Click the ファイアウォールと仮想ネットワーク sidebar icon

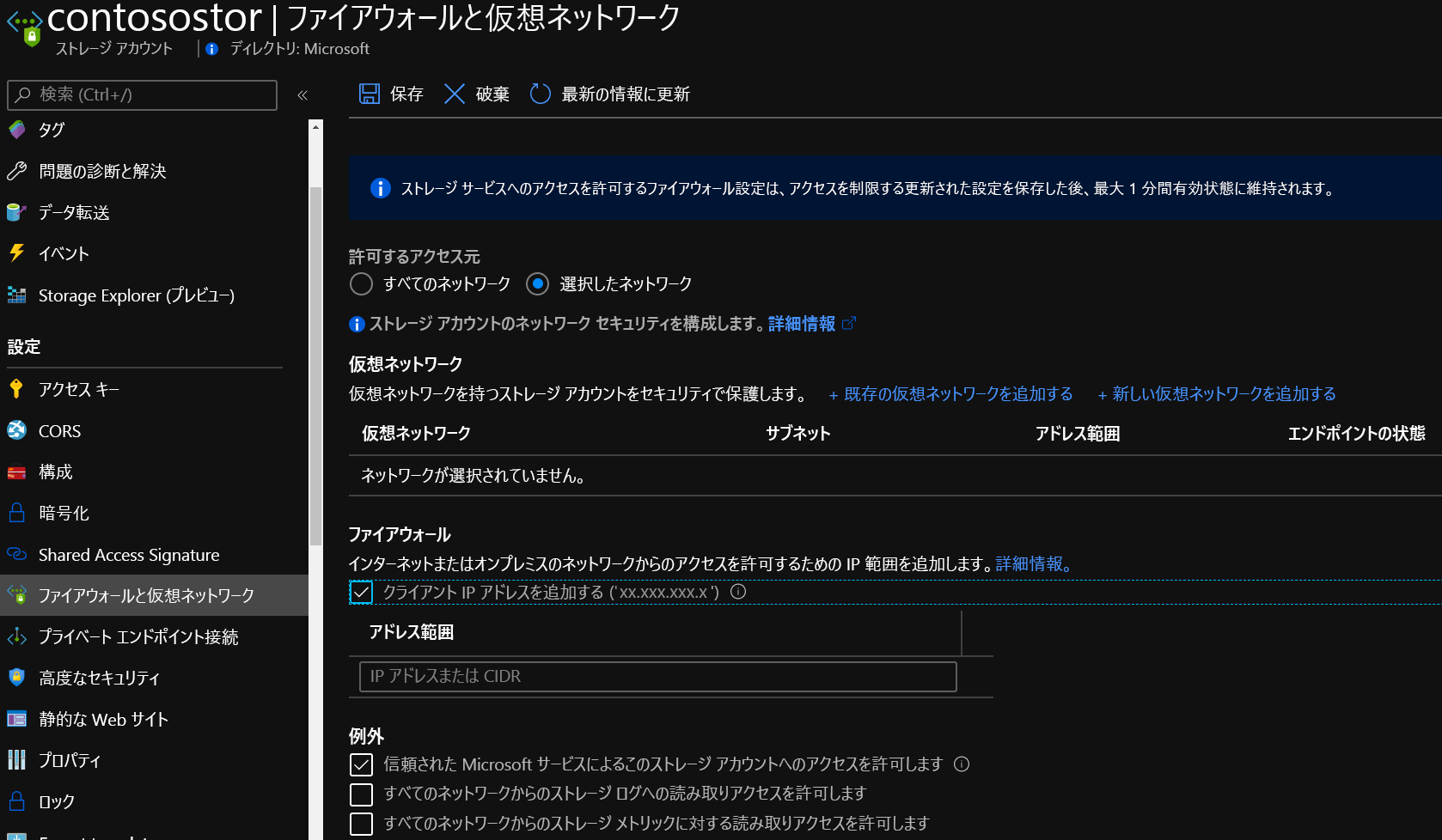(16, 594)
